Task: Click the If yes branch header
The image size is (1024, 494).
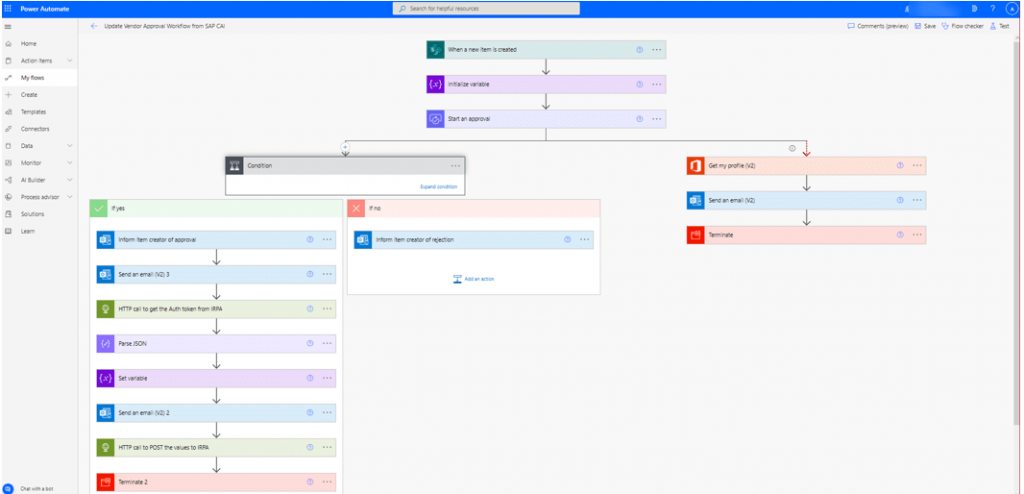Action: coord(216,208)
